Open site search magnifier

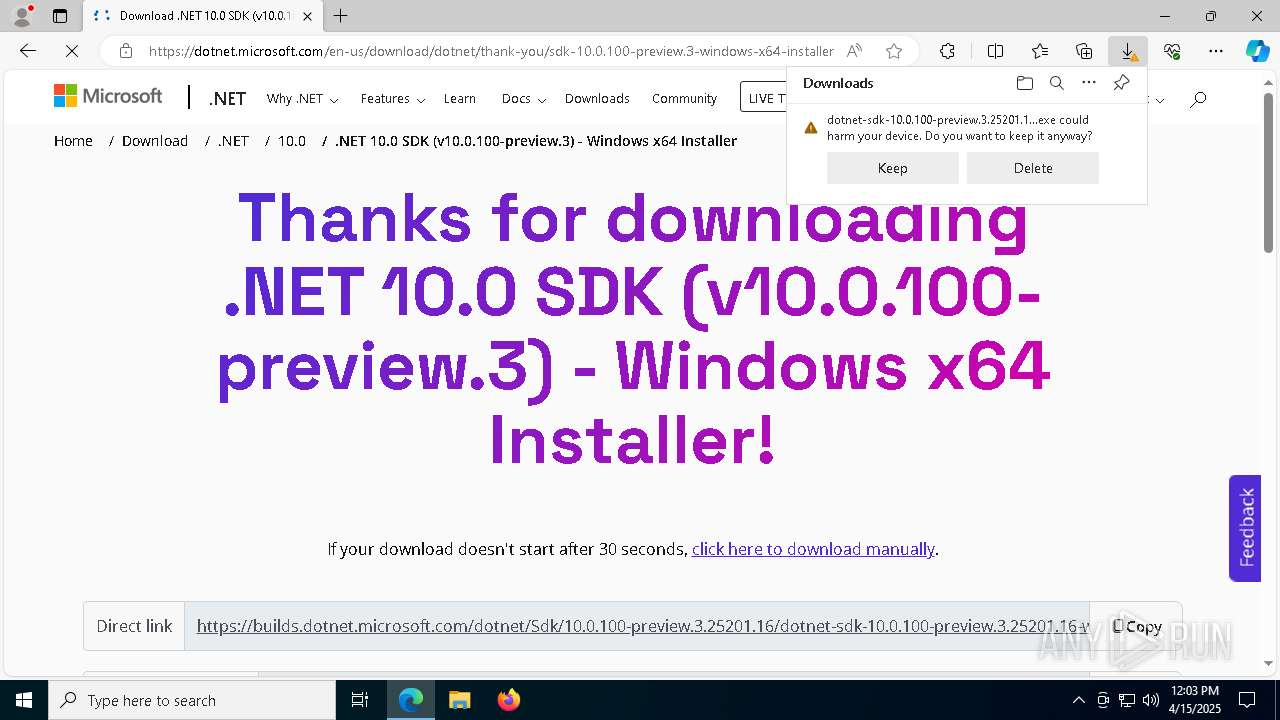point(1198,98)
